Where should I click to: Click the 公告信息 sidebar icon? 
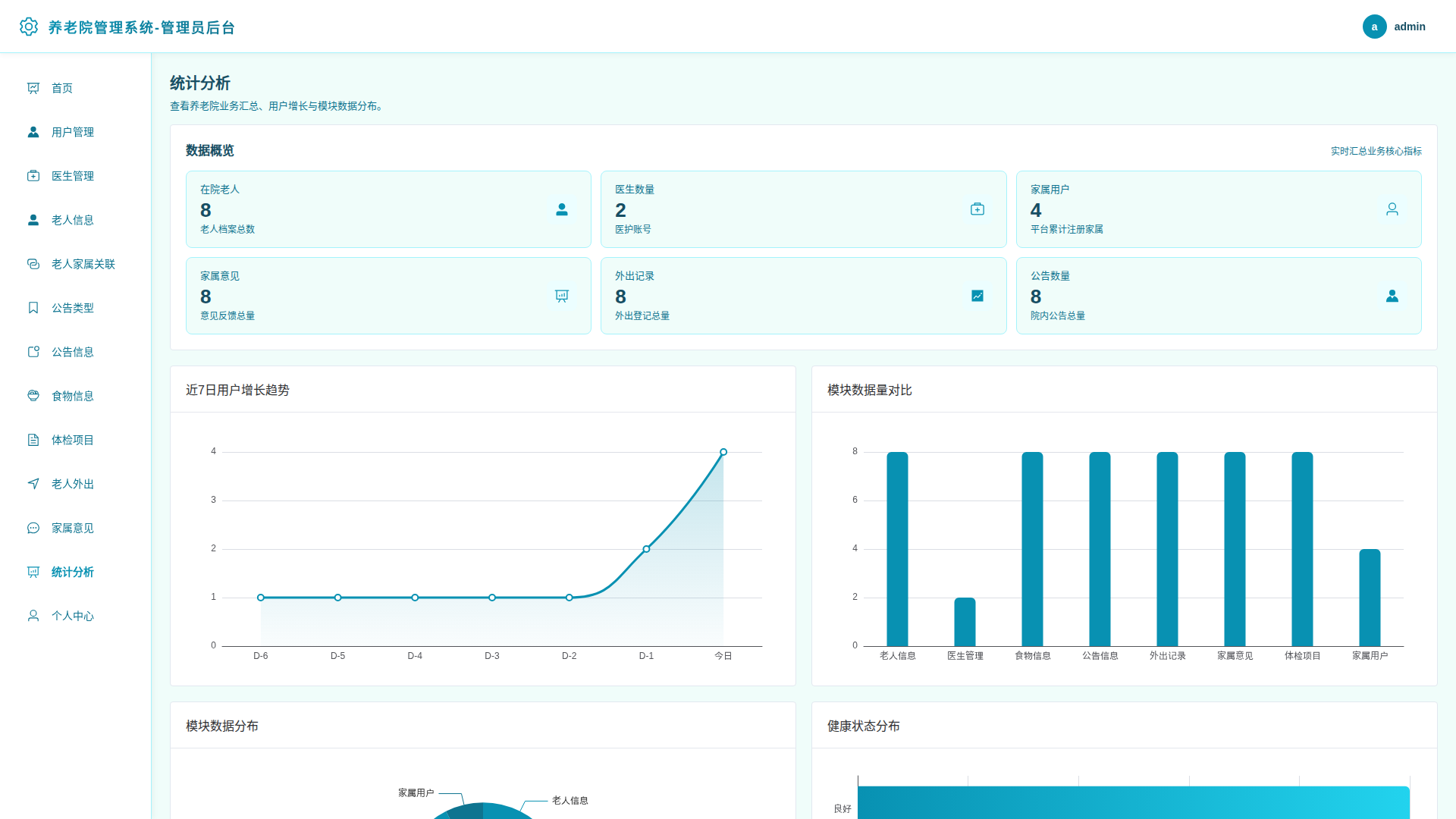33,352
